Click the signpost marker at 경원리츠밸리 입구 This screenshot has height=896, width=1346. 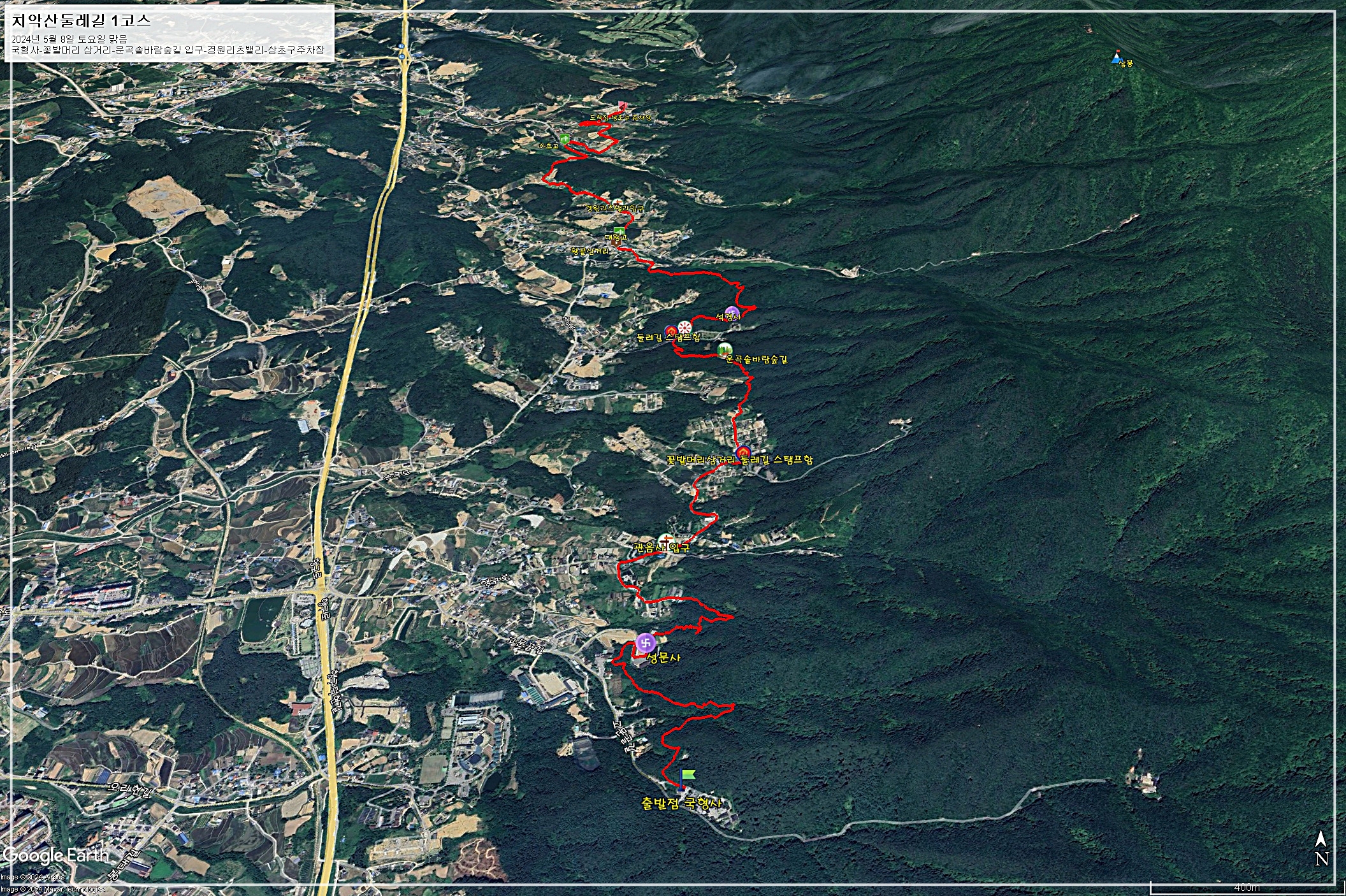coord(617,202)
